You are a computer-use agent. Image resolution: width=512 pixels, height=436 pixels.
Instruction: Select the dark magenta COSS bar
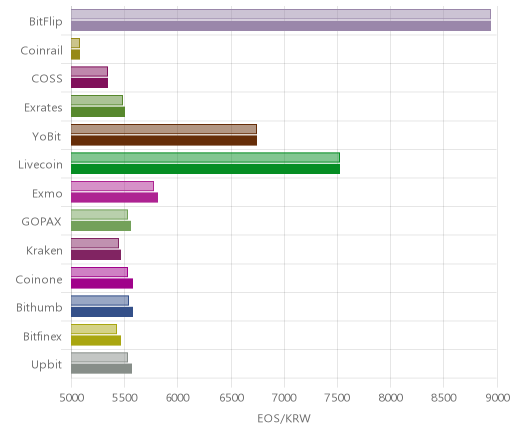tap(89, 83)
